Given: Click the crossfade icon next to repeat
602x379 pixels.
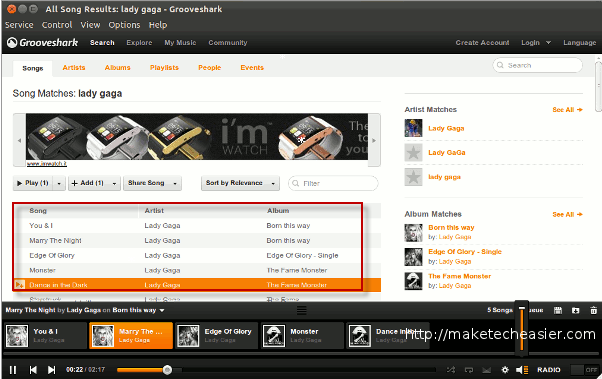Looking at the screenshot, I should pos(486,370).
